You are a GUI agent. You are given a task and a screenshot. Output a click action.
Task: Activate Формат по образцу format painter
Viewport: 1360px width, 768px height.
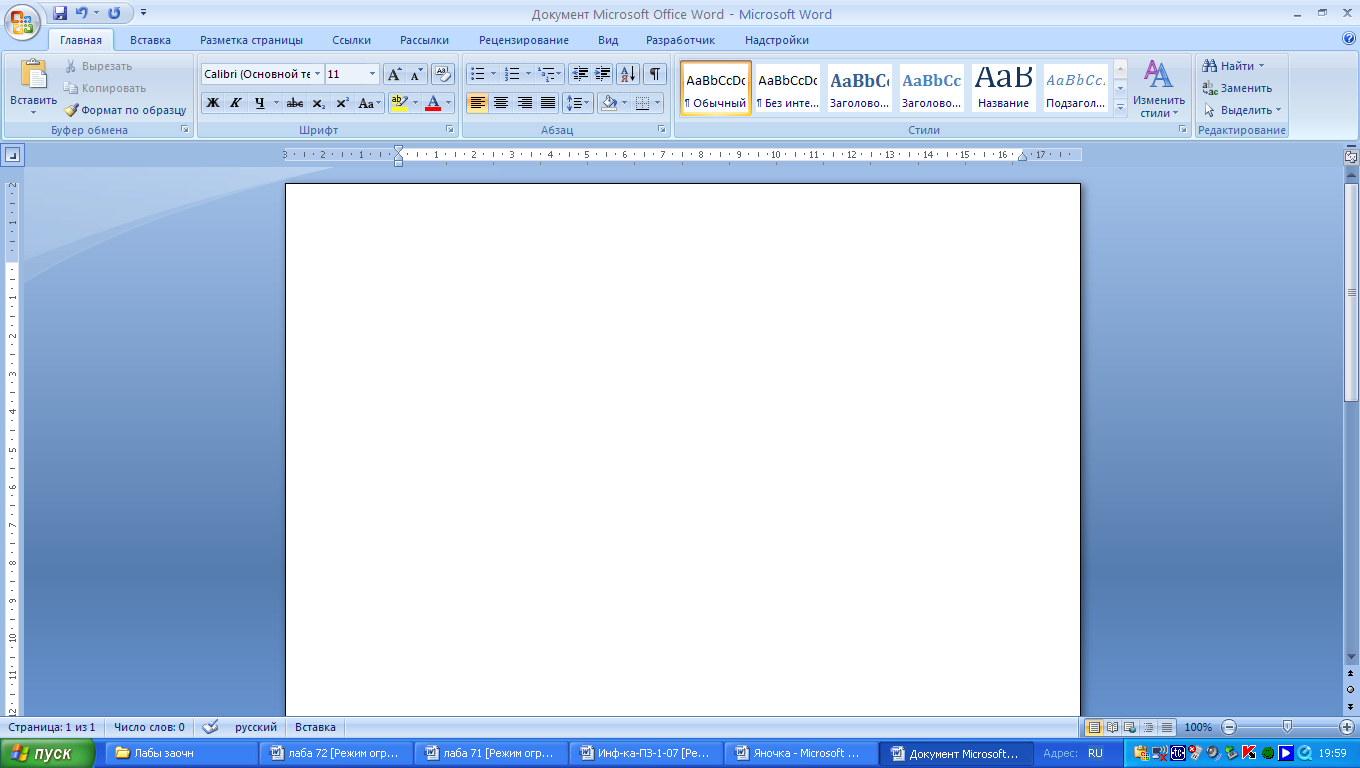pos(125,110)
